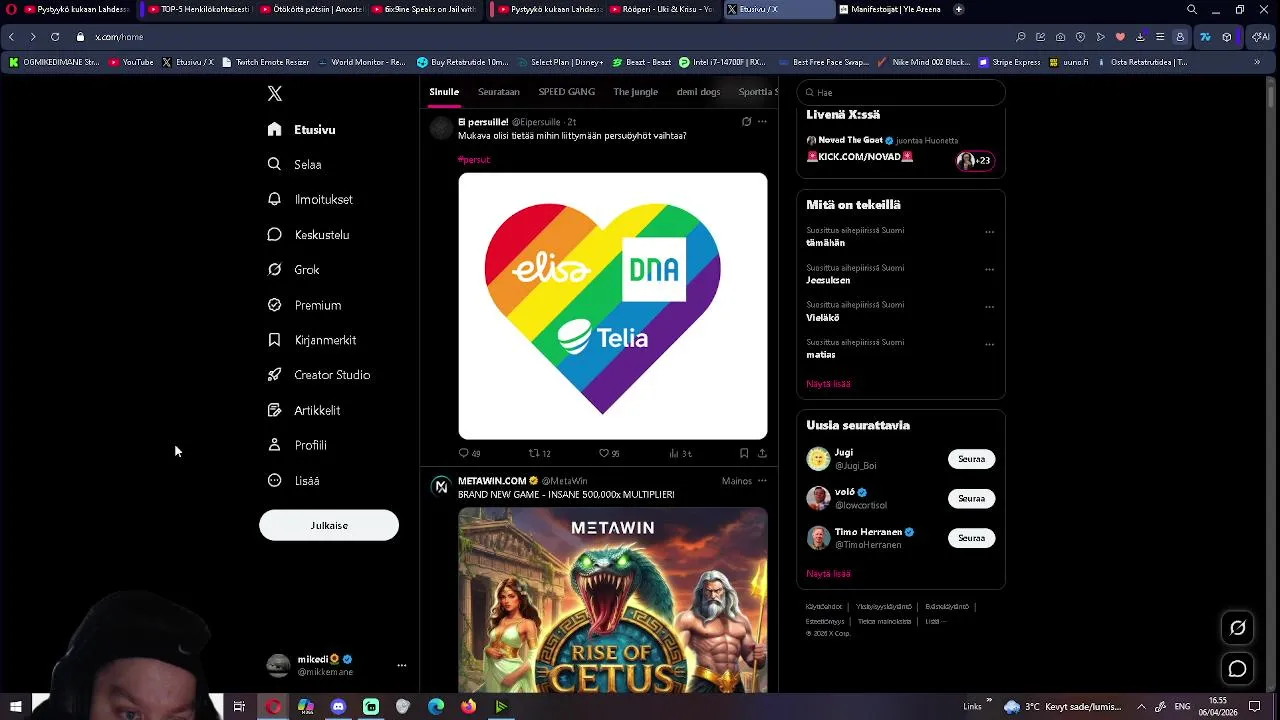Open account menu dots next to mikedi
1280x720 pixels.
pyautogui.click(x=402, y=665)
